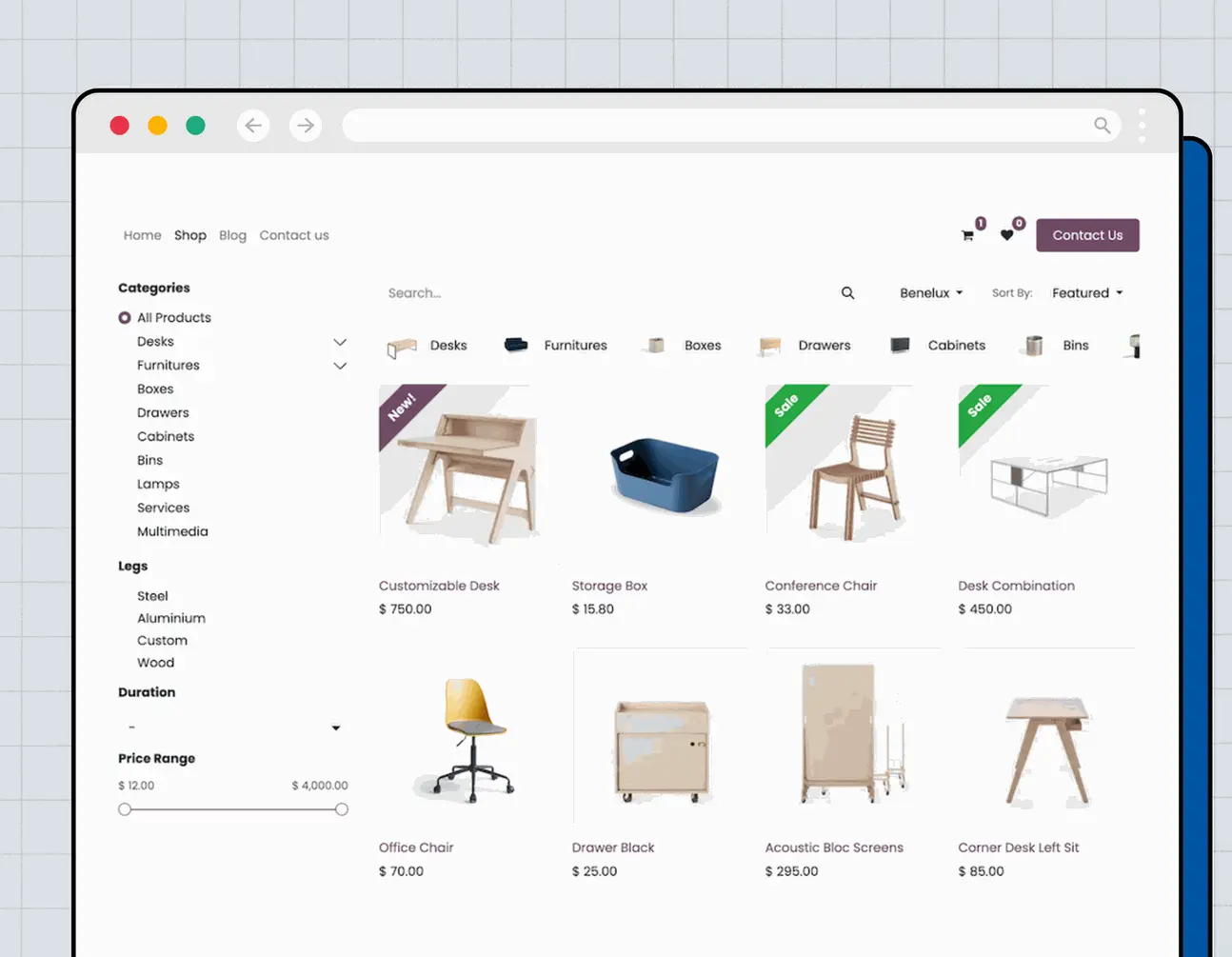Click the Drawers icon in the category strip
This screenshot has height=957, width=1232.
tap(770, 346)
